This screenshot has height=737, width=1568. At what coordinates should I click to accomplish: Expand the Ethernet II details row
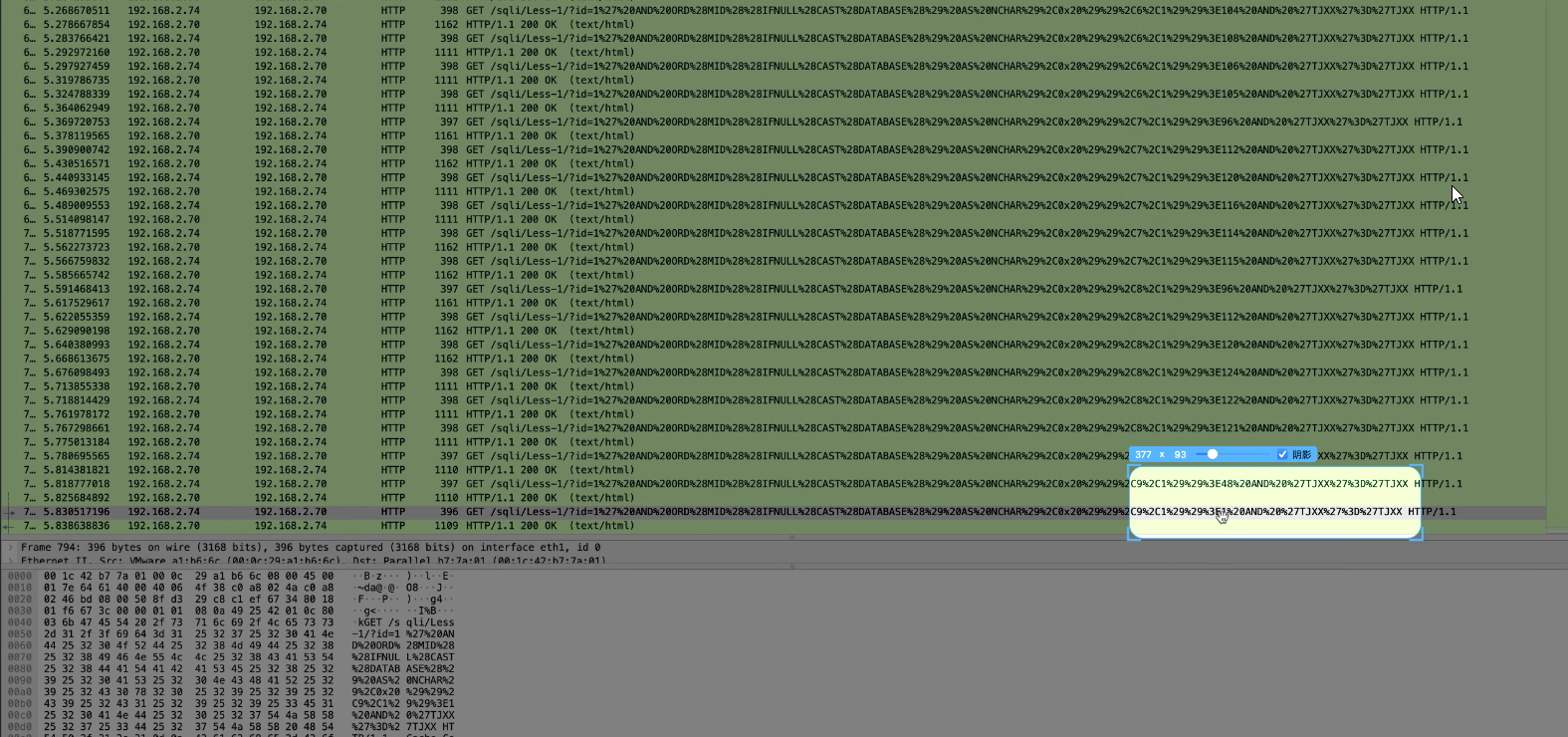tap(11, 561)
